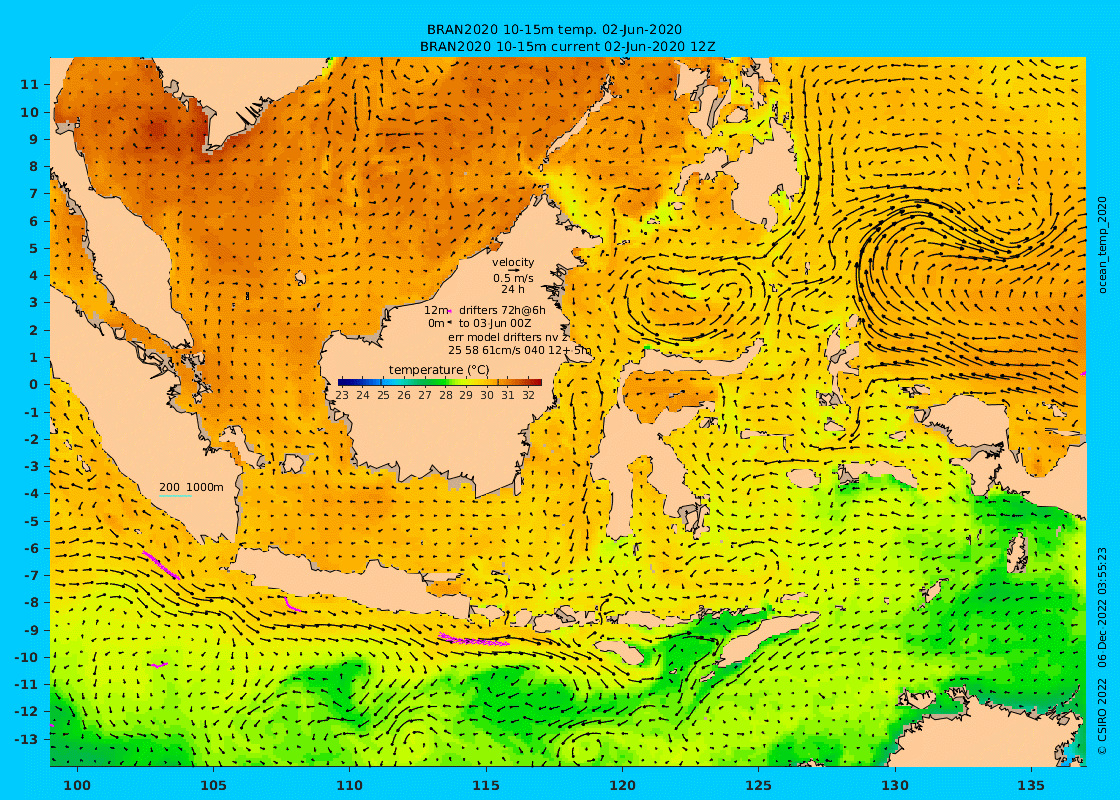Click the long magenta drifter track south of Java
Image resolution: width=1120 pixels, height=800 pixels.
click(474, 640)
